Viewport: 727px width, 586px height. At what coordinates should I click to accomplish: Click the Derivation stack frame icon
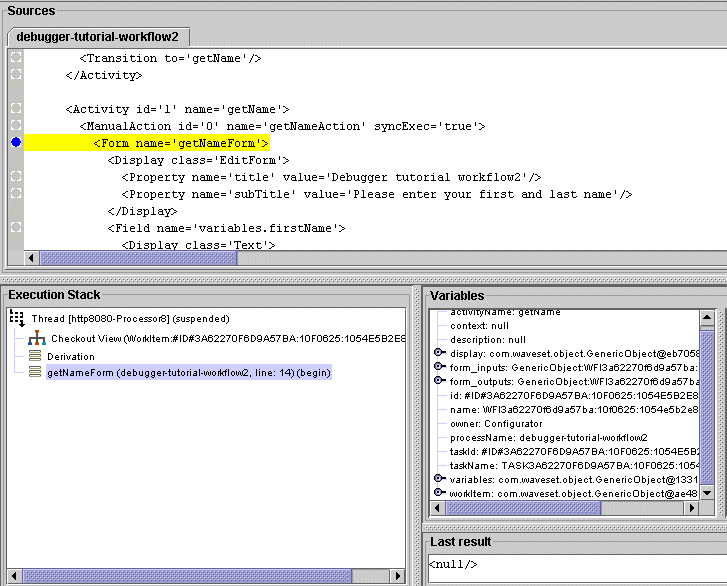click(x=35, y=356)
